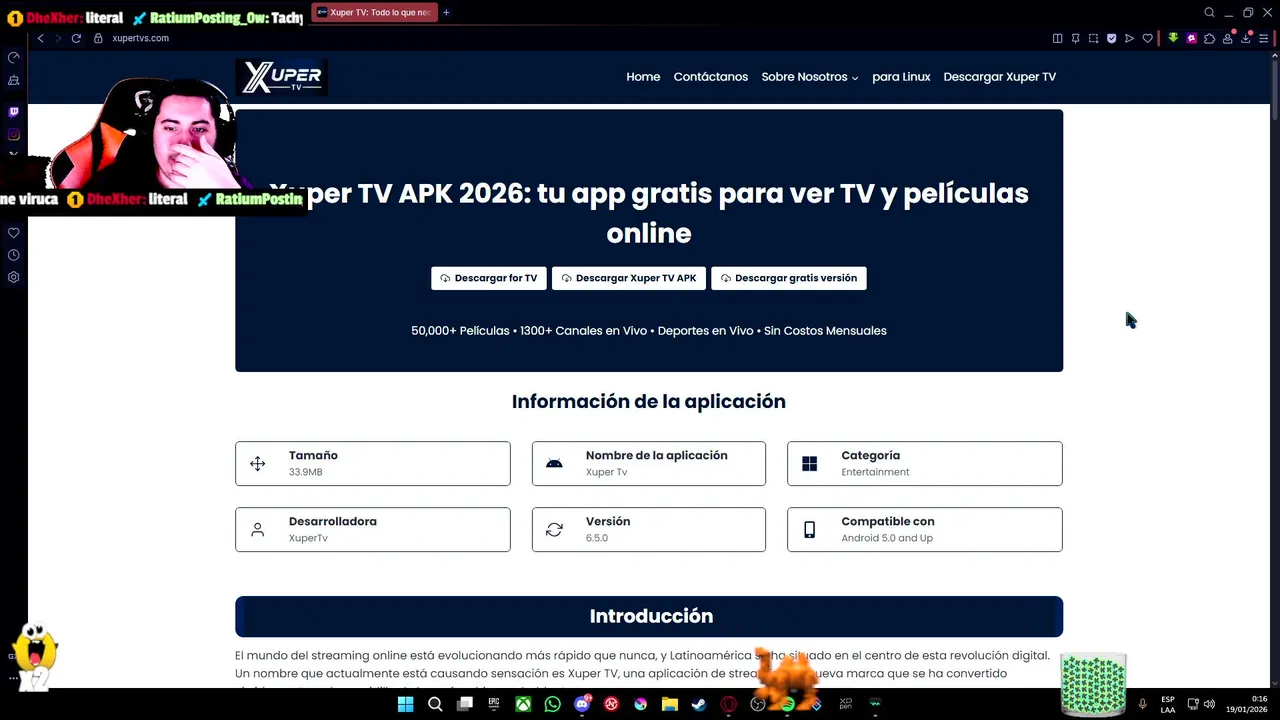The image size is (1280, 720).
Task: Search tabs with the top magnifier icon
Action: (1209, 13)
